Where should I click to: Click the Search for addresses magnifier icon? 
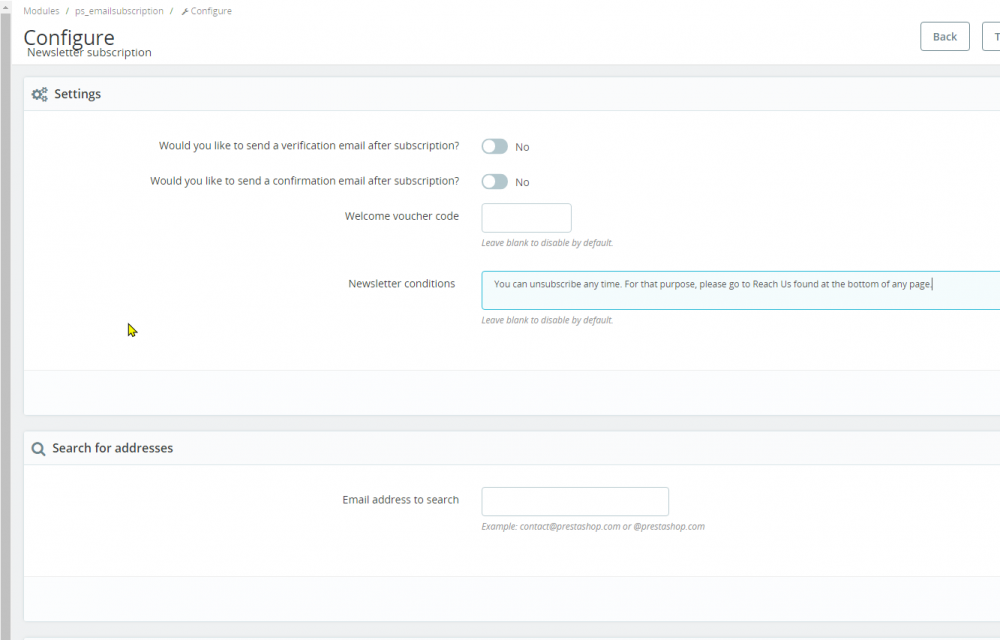38,449
